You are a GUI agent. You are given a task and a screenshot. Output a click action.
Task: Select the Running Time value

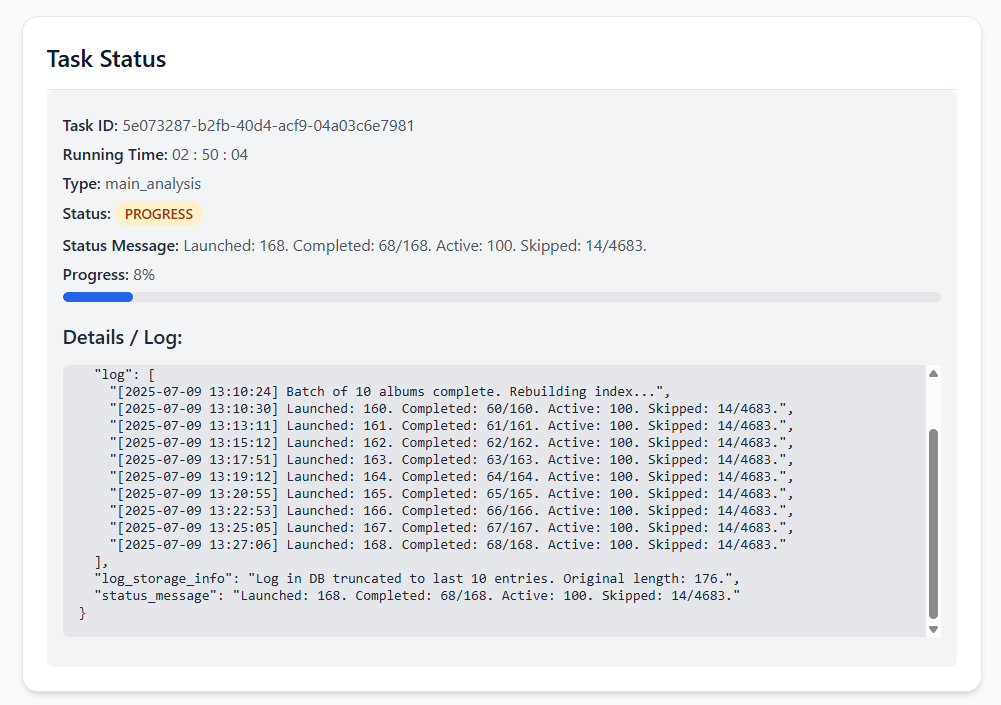(210, 155)
